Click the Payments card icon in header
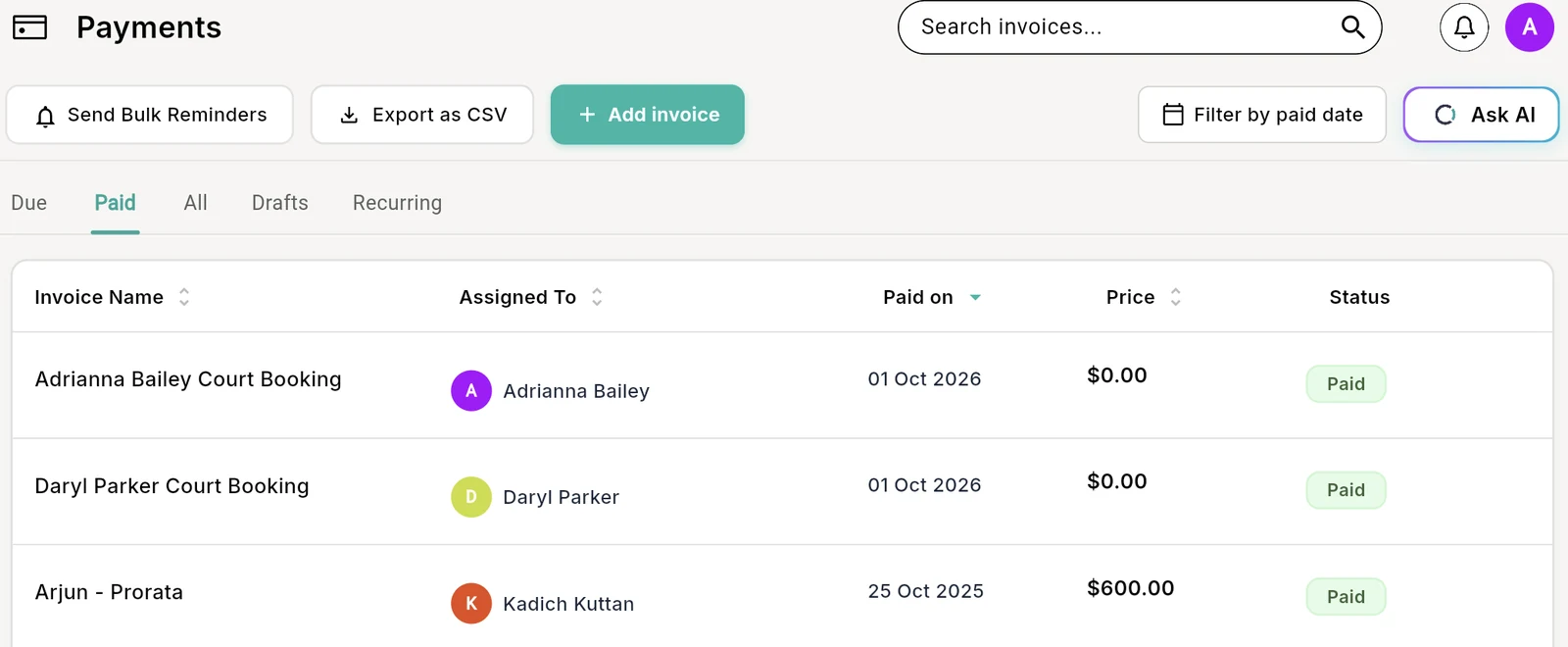Viewport: 1568px width, 647px height. click(29, 27)
